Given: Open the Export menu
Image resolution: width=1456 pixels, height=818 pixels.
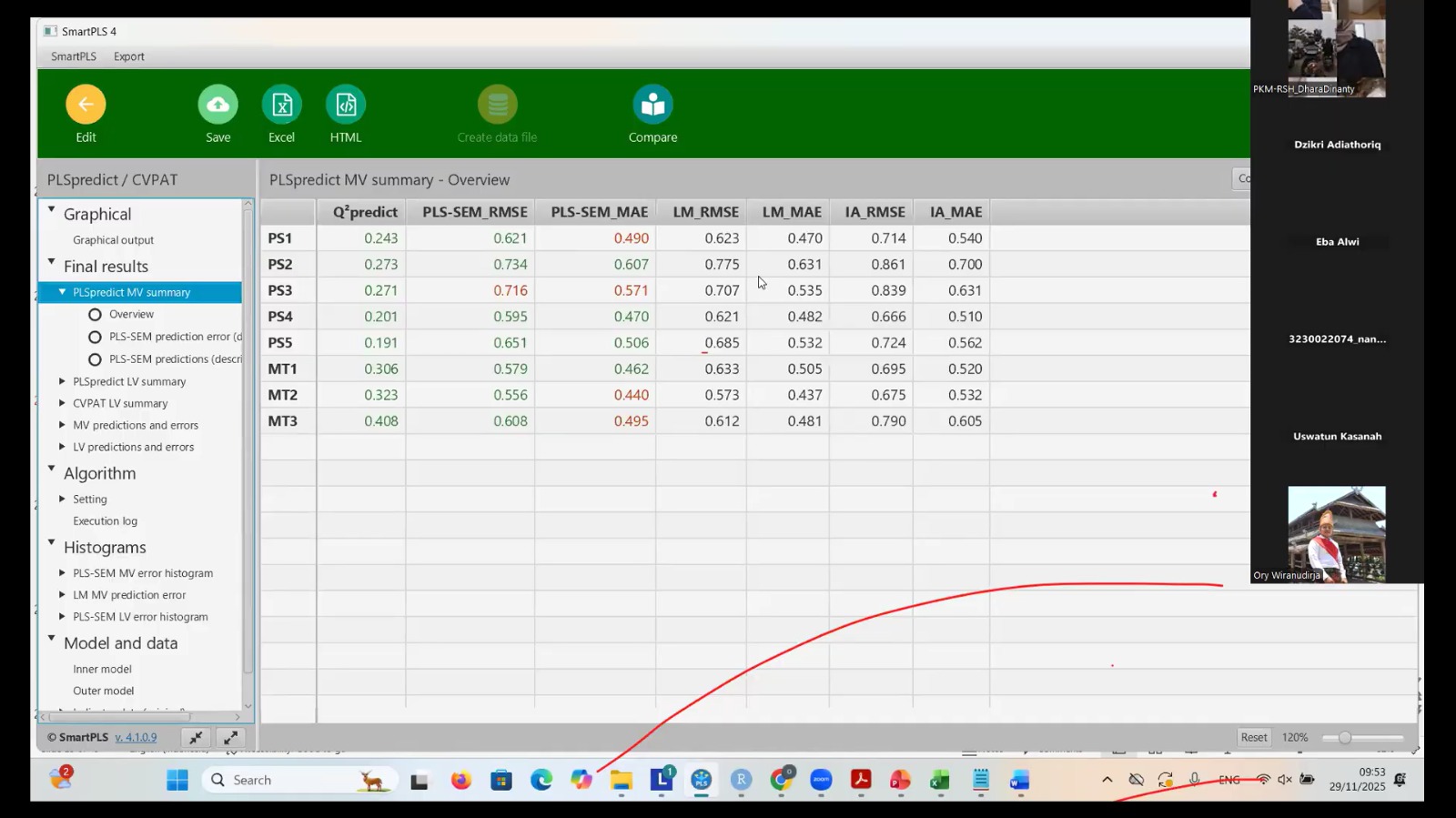Looking at the screenshot, I should point(129,56).
